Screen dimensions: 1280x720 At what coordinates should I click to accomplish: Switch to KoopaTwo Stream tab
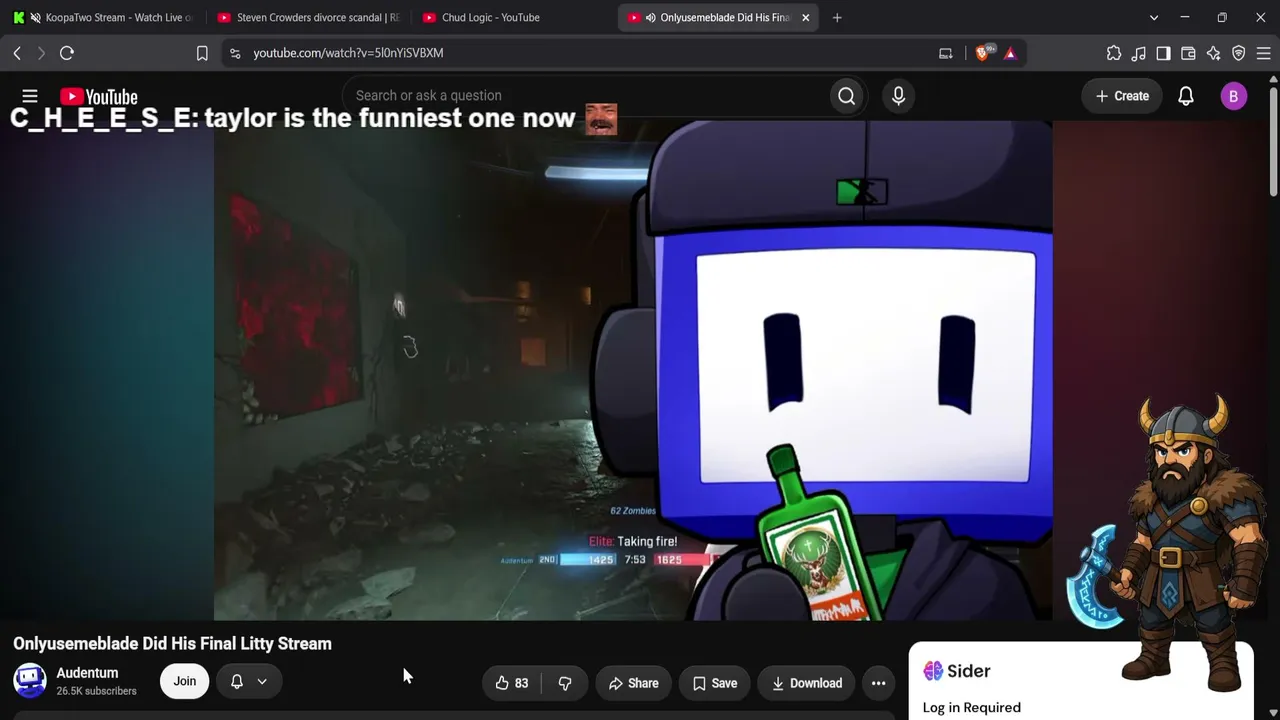[102, 17]
